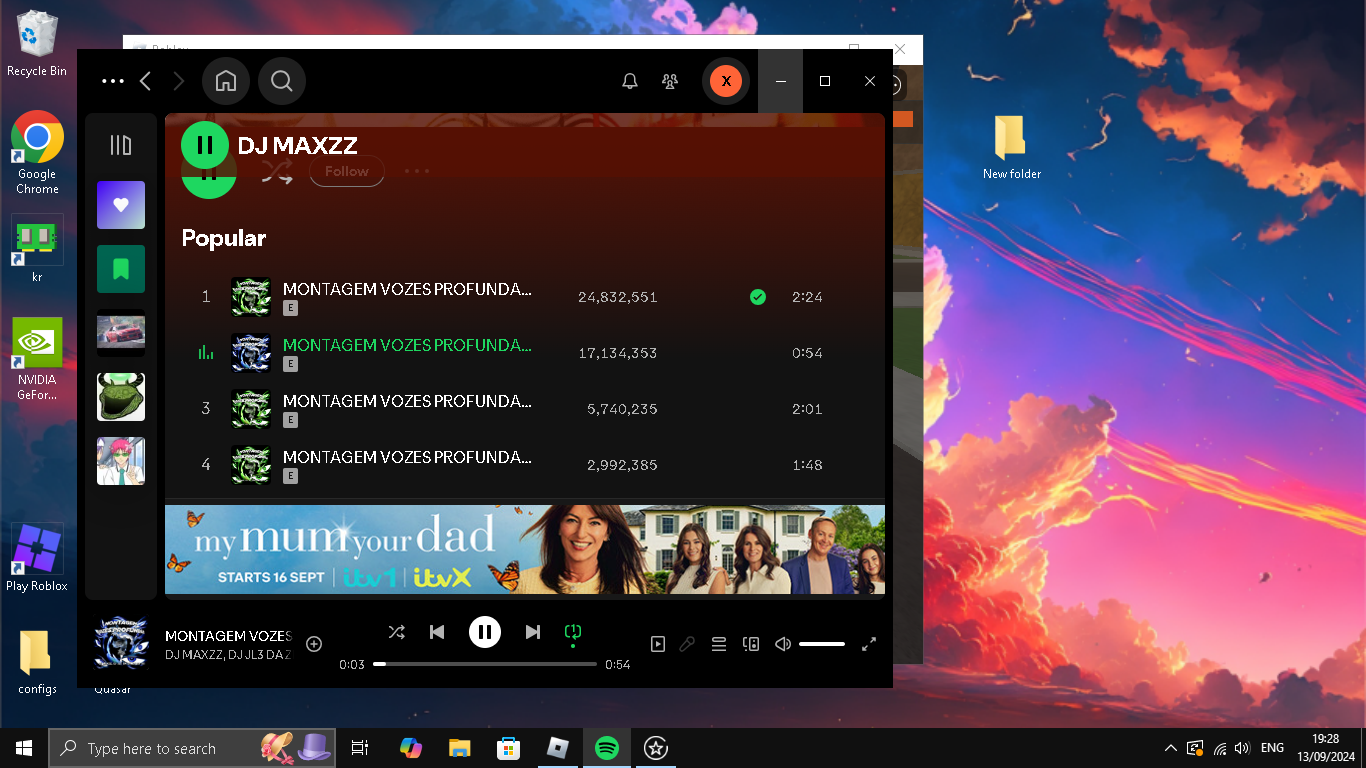Click the 17,134,353 play count

coord(618,353)
